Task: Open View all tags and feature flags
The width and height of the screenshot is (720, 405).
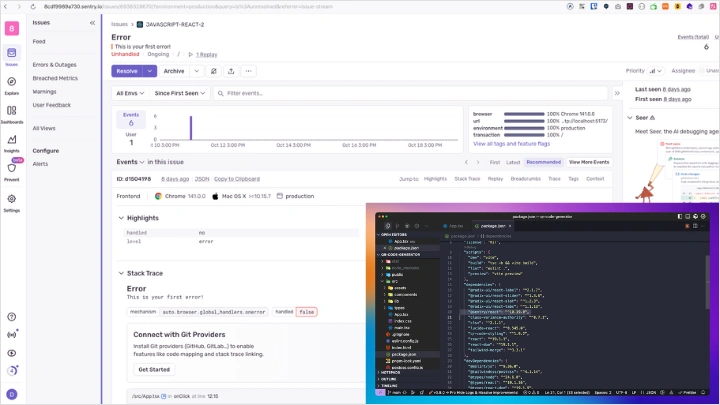Action: pyautogui.click(x=512, y=144)
